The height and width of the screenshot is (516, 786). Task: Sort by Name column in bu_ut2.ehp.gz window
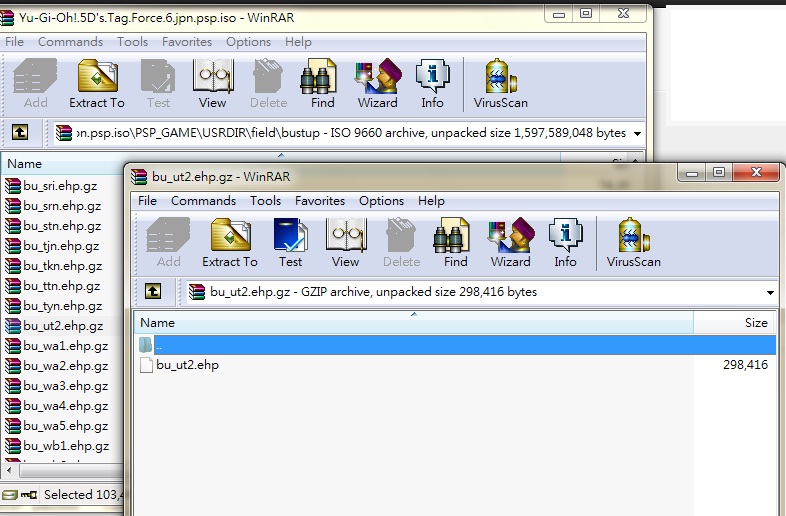414,322
